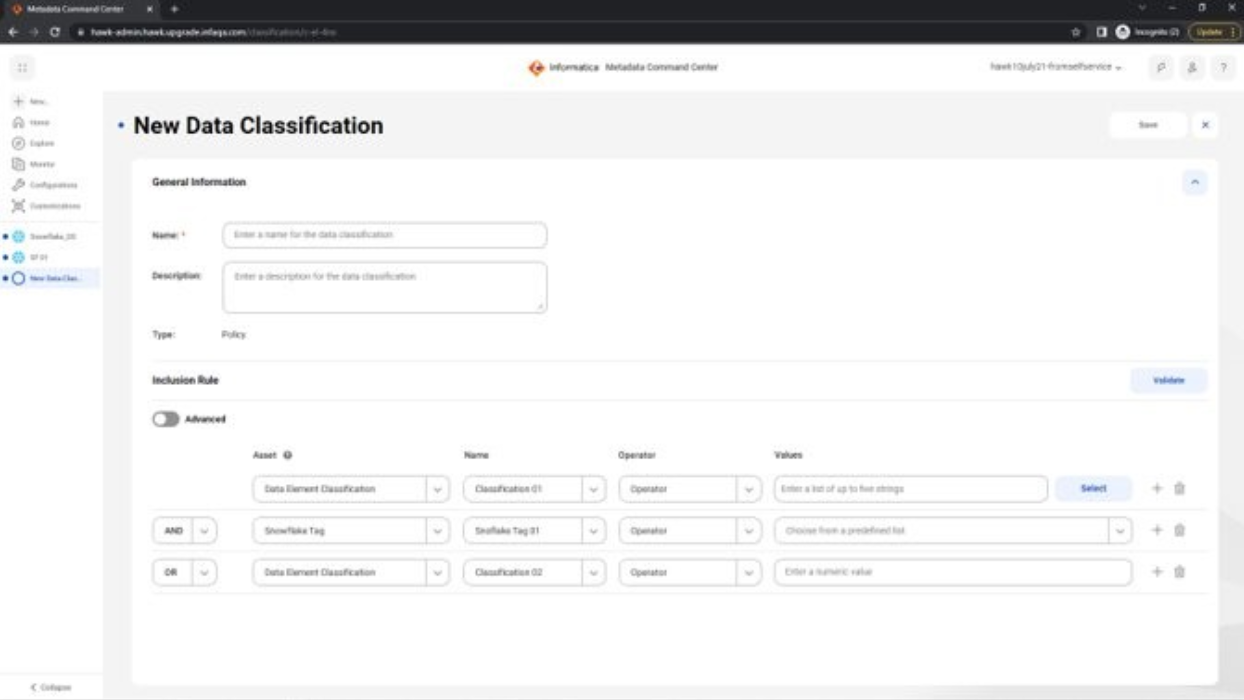Image resolution: width=1244 pixels, height=700 pixels.
Task: Open a new browser tab
Action: [175, 8]
